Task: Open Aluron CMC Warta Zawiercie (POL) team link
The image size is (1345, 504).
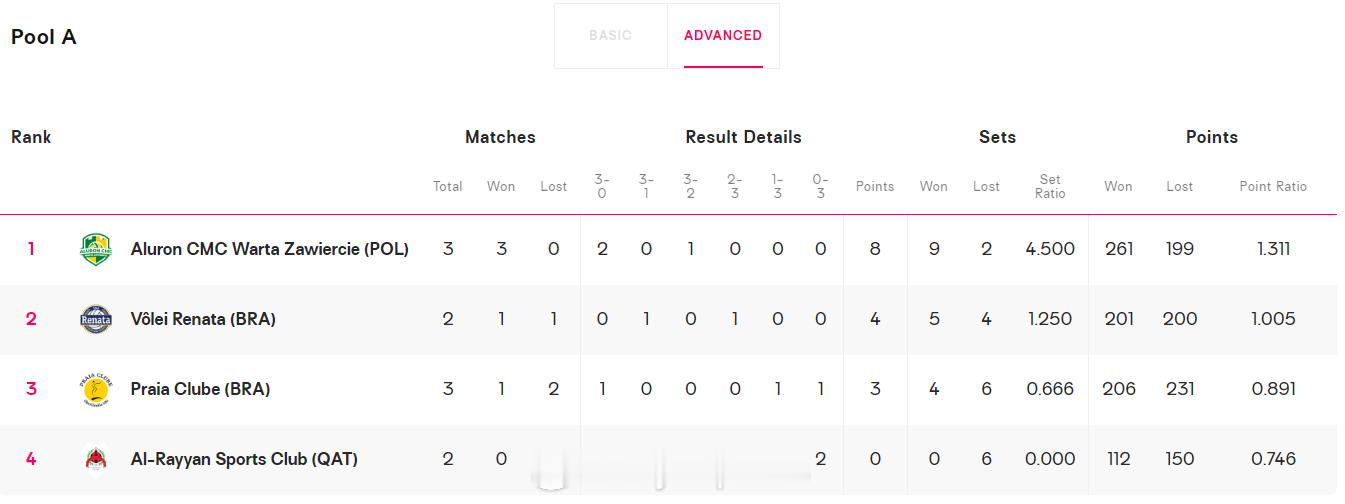Action: coord(270,249)
